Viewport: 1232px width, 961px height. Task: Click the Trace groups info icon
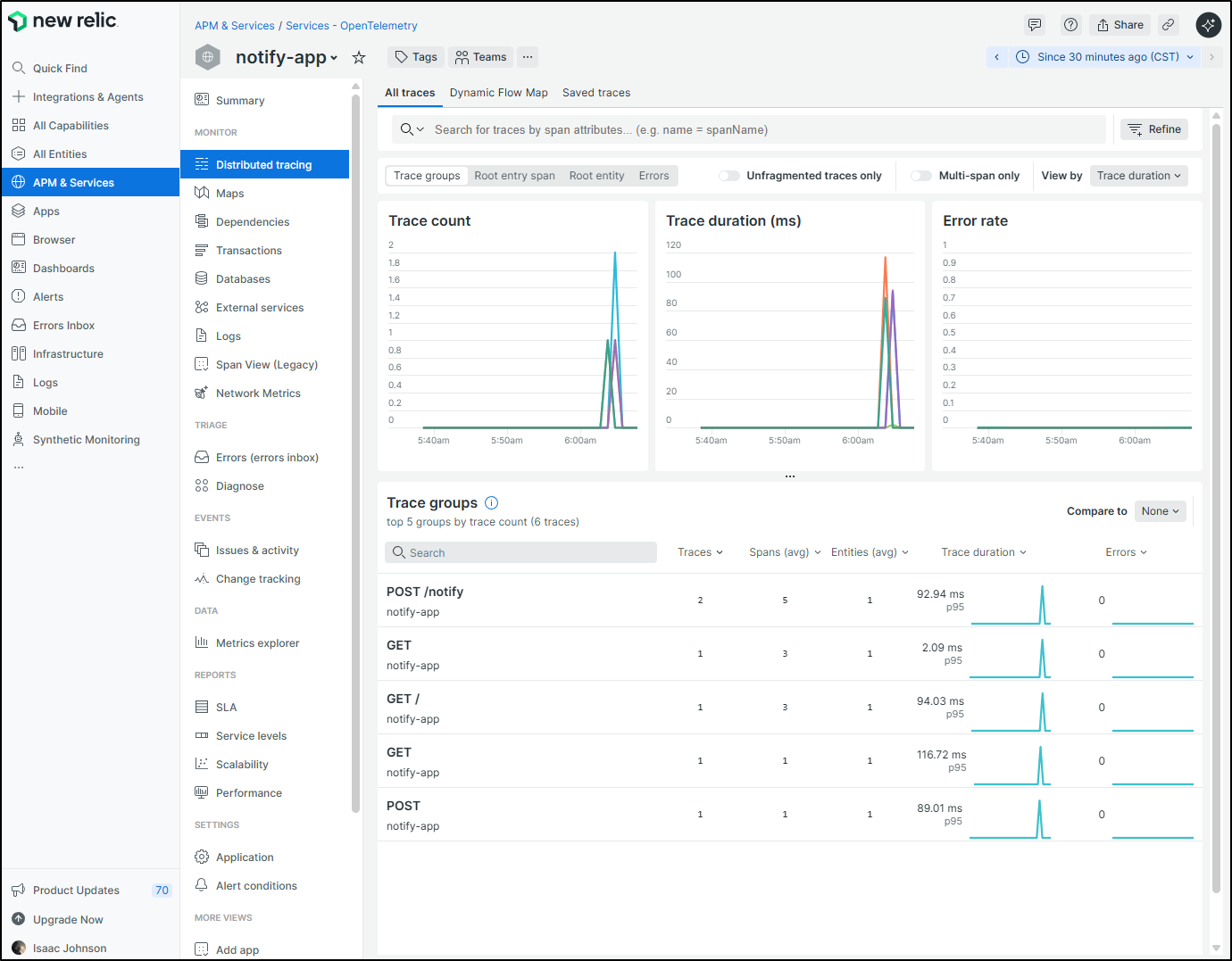[491, 503]
